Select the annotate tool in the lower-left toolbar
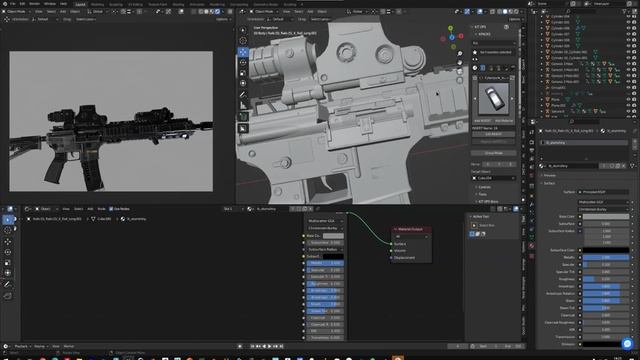Image resolution: width=640 pixels, height=360 pixels. 8,284
